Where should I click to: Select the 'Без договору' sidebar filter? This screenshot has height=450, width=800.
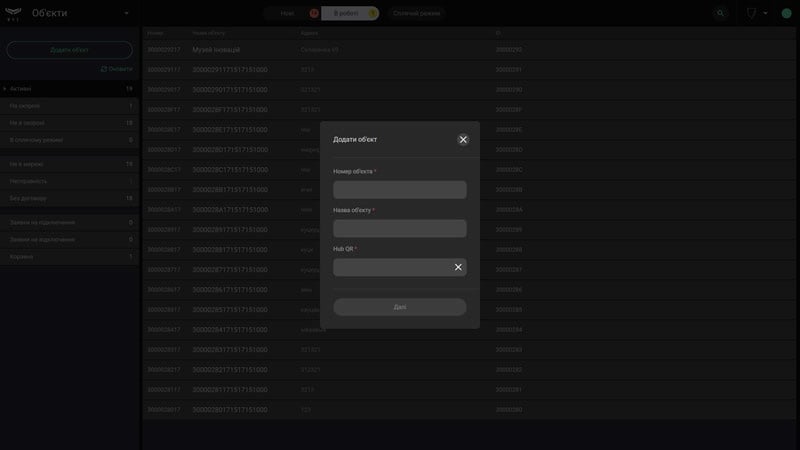point(69,198)
